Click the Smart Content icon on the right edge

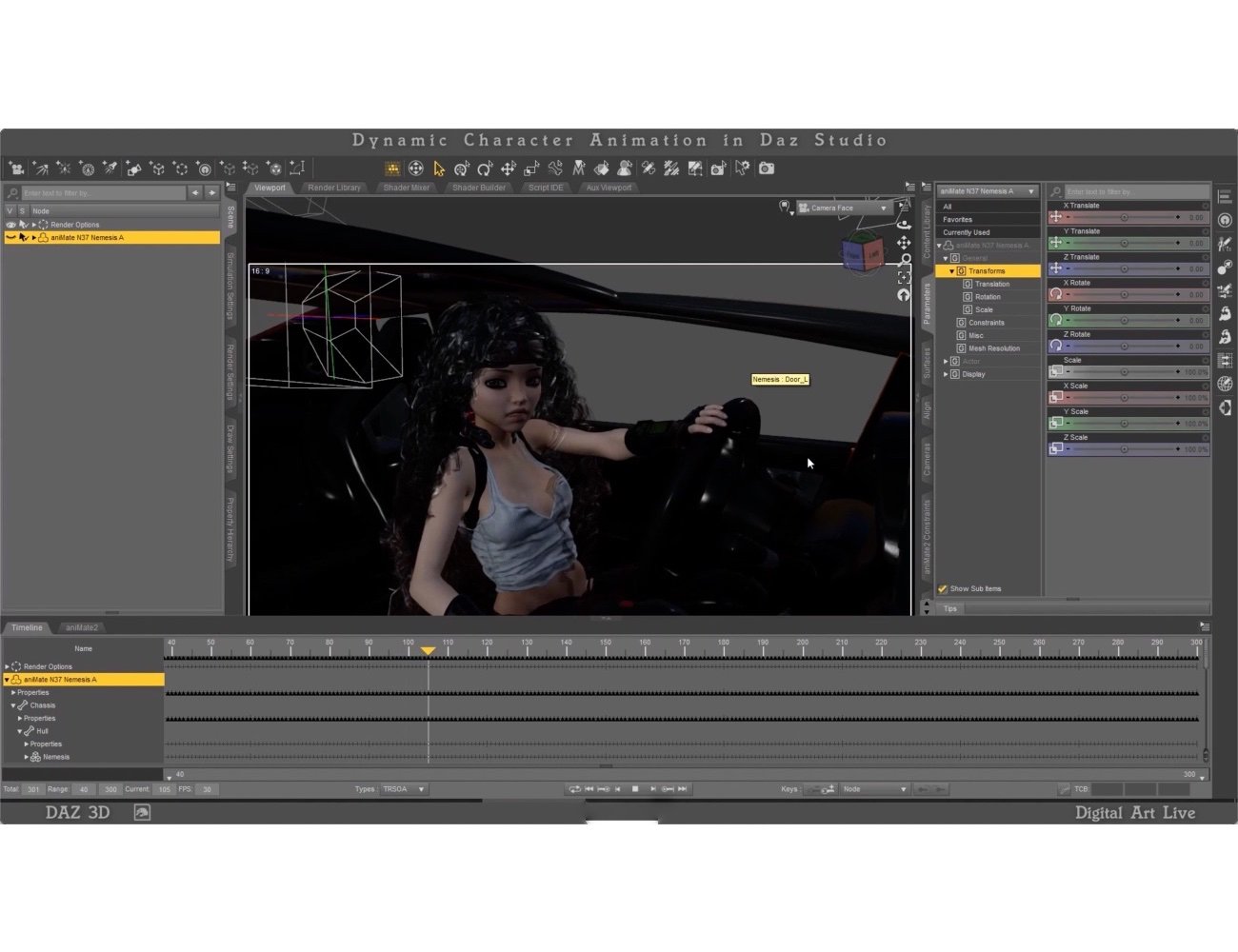(1226, 220)
